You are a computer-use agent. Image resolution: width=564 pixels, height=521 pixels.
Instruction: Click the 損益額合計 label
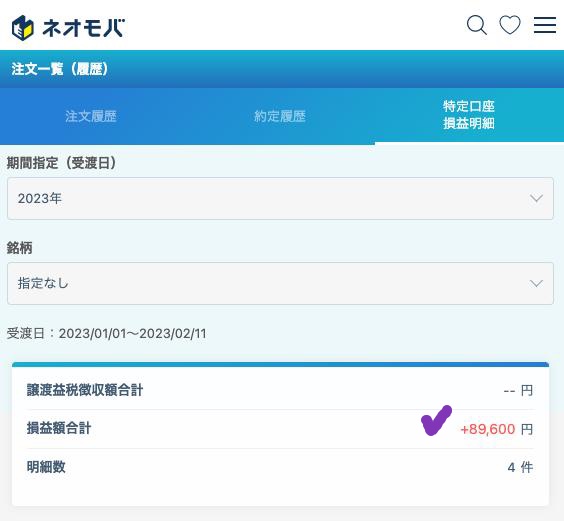pos(59,429)
